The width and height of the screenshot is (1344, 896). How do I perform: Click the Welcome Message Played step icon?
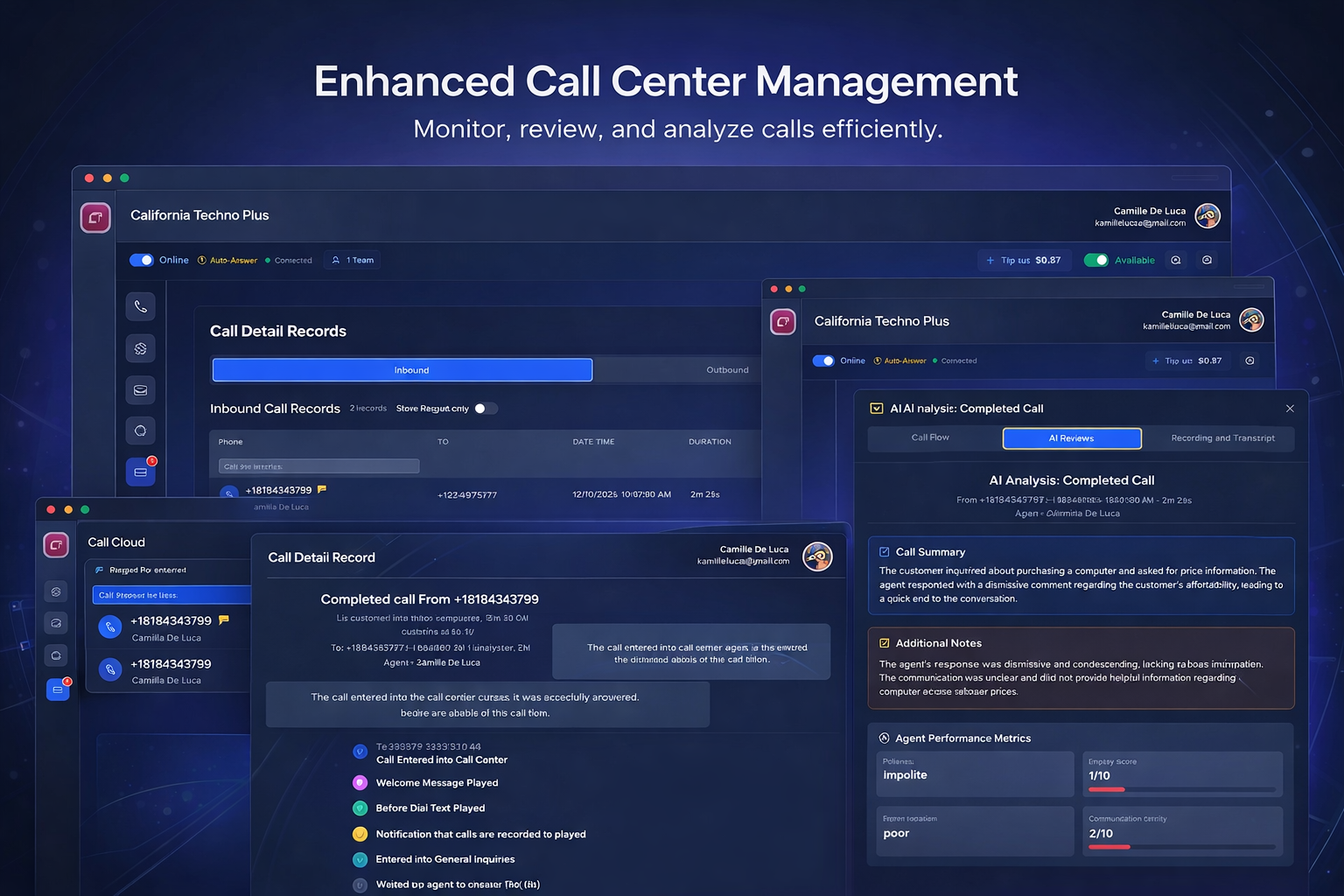(x=360, y=783)
